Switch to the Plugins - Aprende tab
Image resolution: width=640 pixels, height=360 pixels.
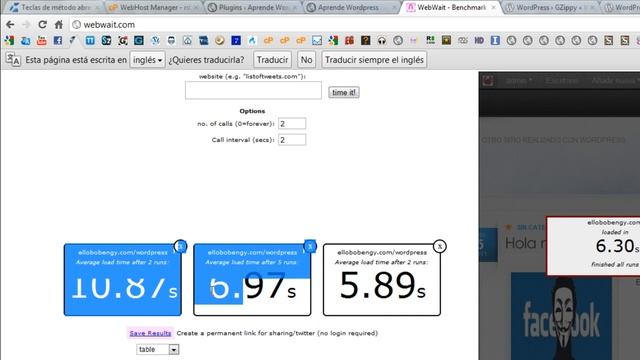(x=253, y=7)
